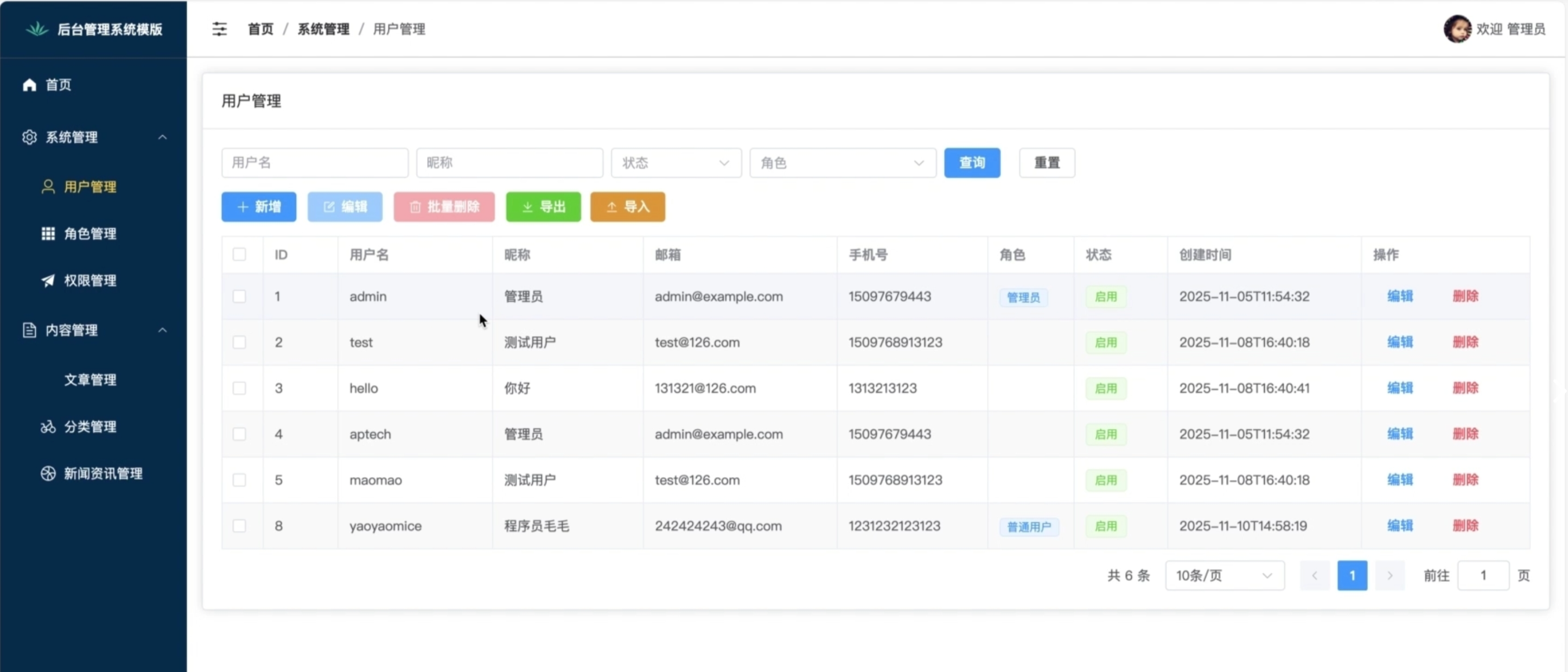1568x672 pixels.
Task: Open the 状态 filter dropdown
Action: click(675, 163)
